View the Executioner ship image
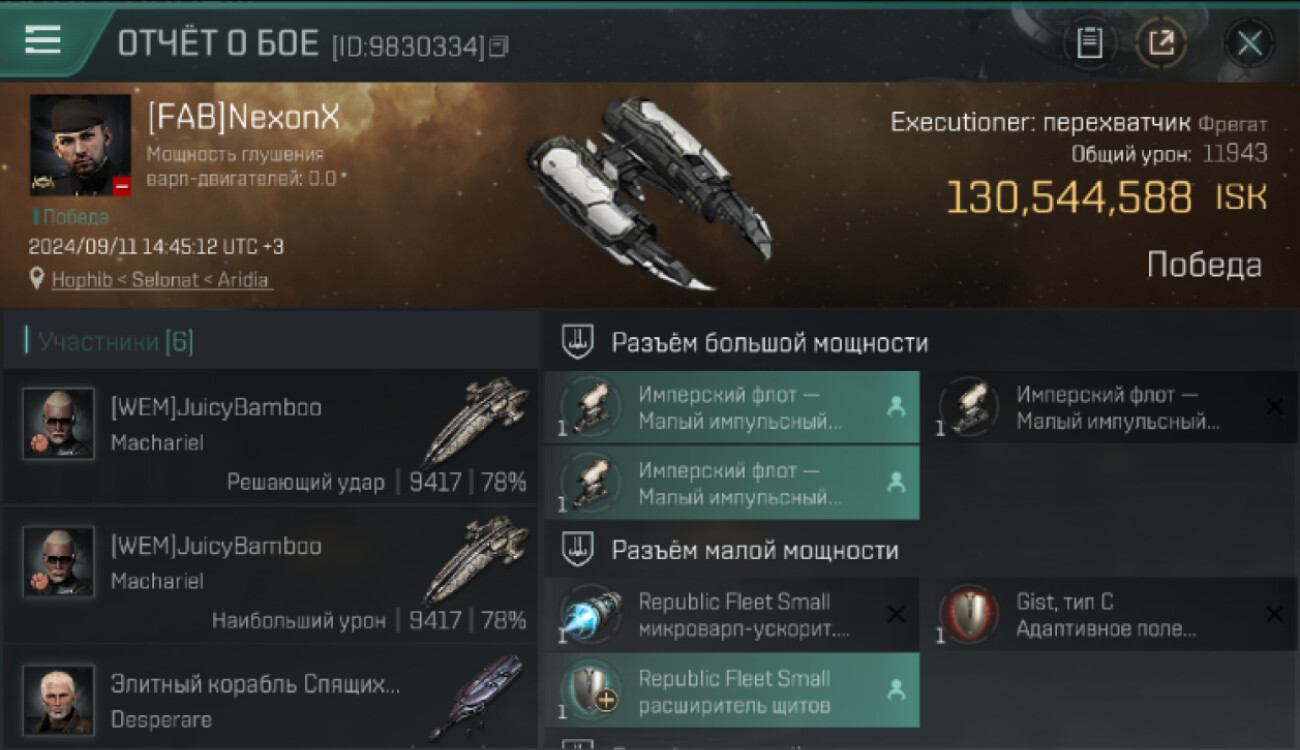This screenshot has height=750, width=1300. click(649, 193)
